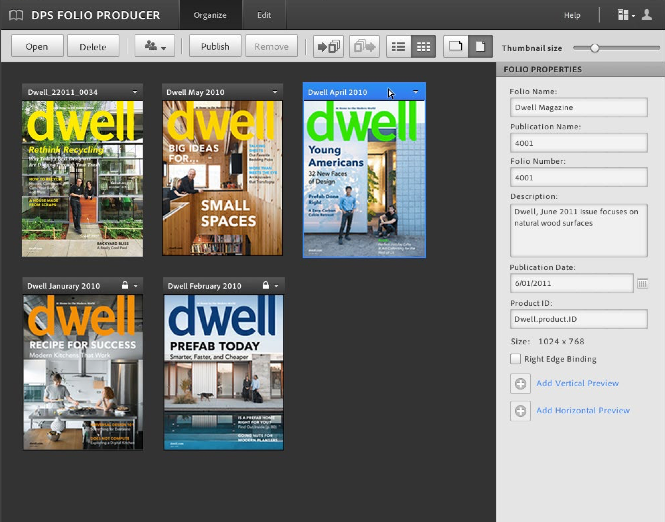Image resolution: width=665 pixels, height=522 pixels.
Task: Switch to the Organize tab
Action: click(x=210, y=15)
